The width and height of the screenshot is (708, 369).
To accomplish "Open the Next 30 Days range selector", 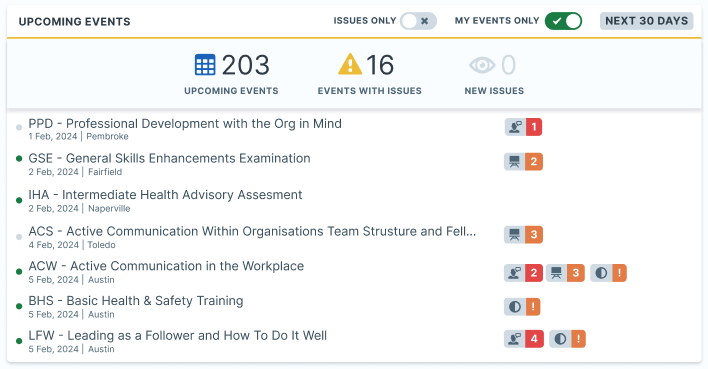I will coord(647,21).
